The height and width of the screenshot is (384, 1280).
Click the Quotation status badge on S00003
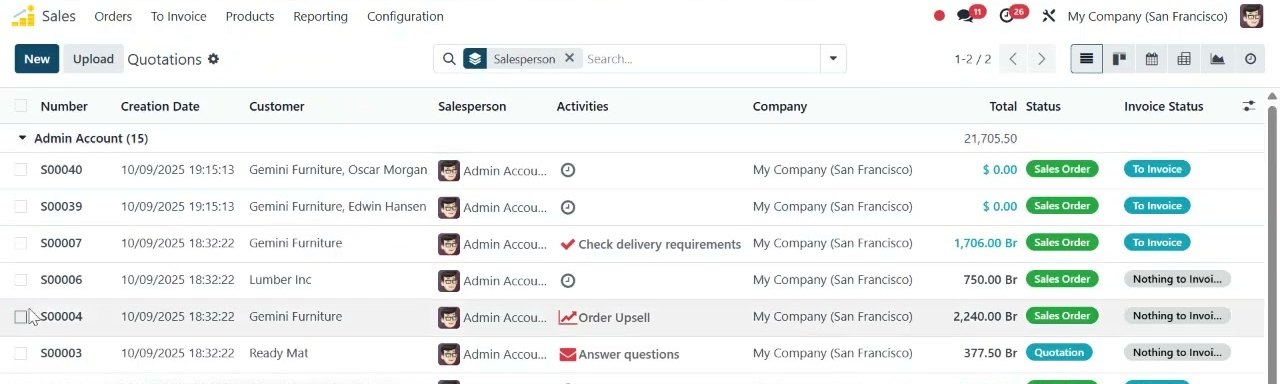click(x=1059, y=352)
